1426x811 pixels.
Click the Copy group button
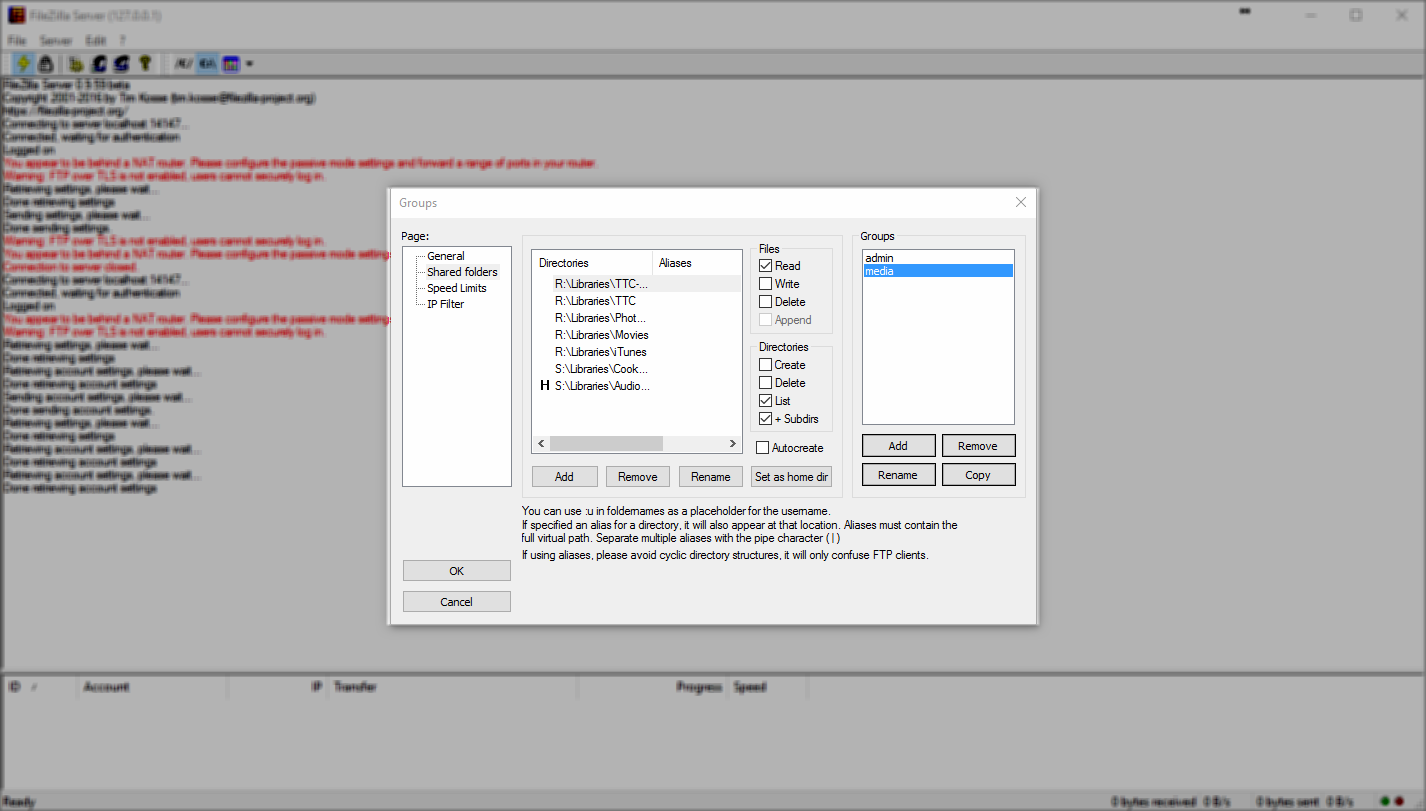pos(978,475)
